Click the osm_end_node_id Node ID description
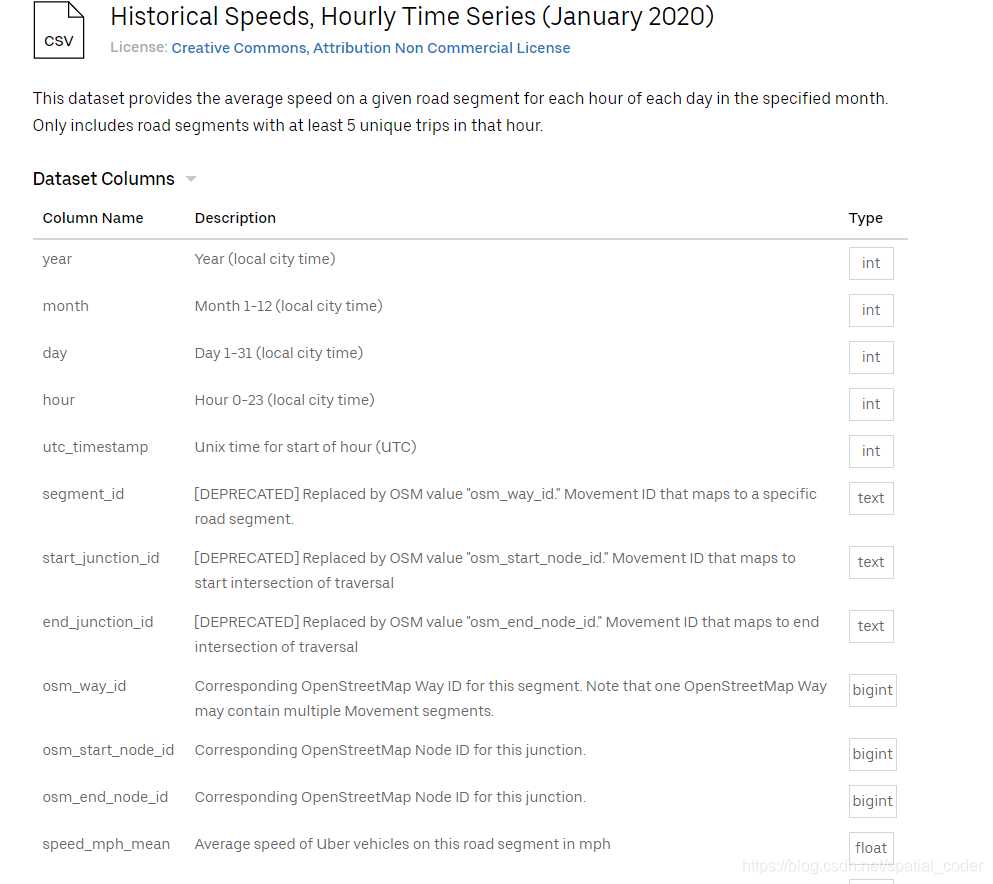 (390, 797)
